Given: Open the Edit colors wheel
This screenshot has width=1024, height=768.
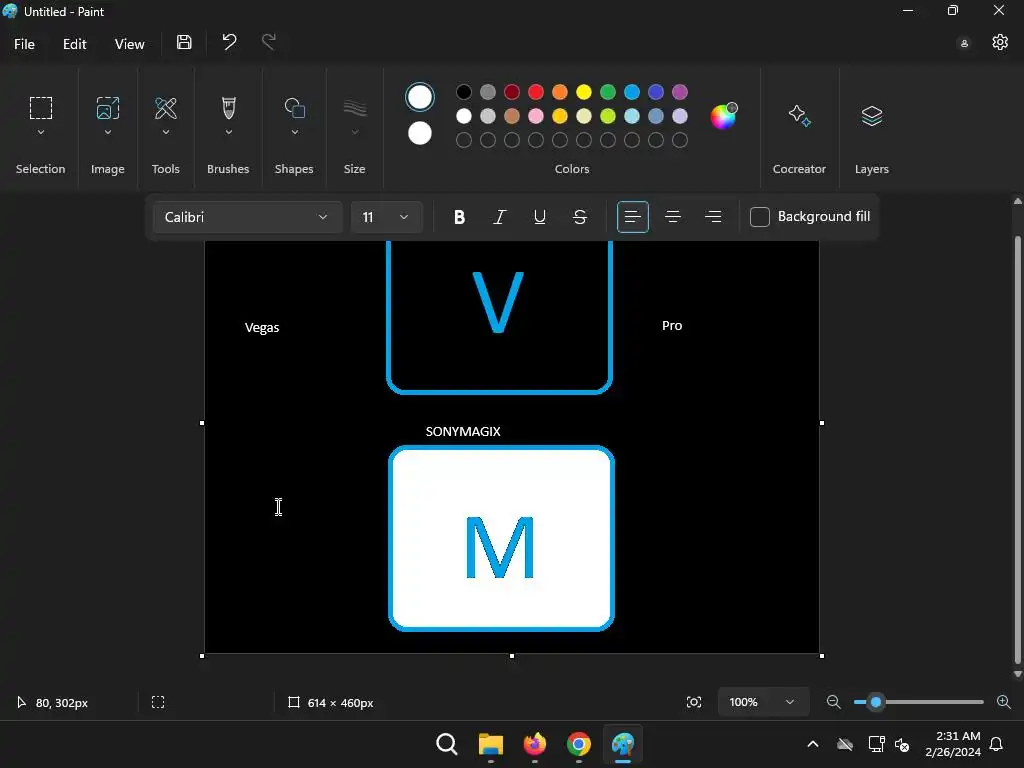Looking at the screenshot, I should click(723, 116).
